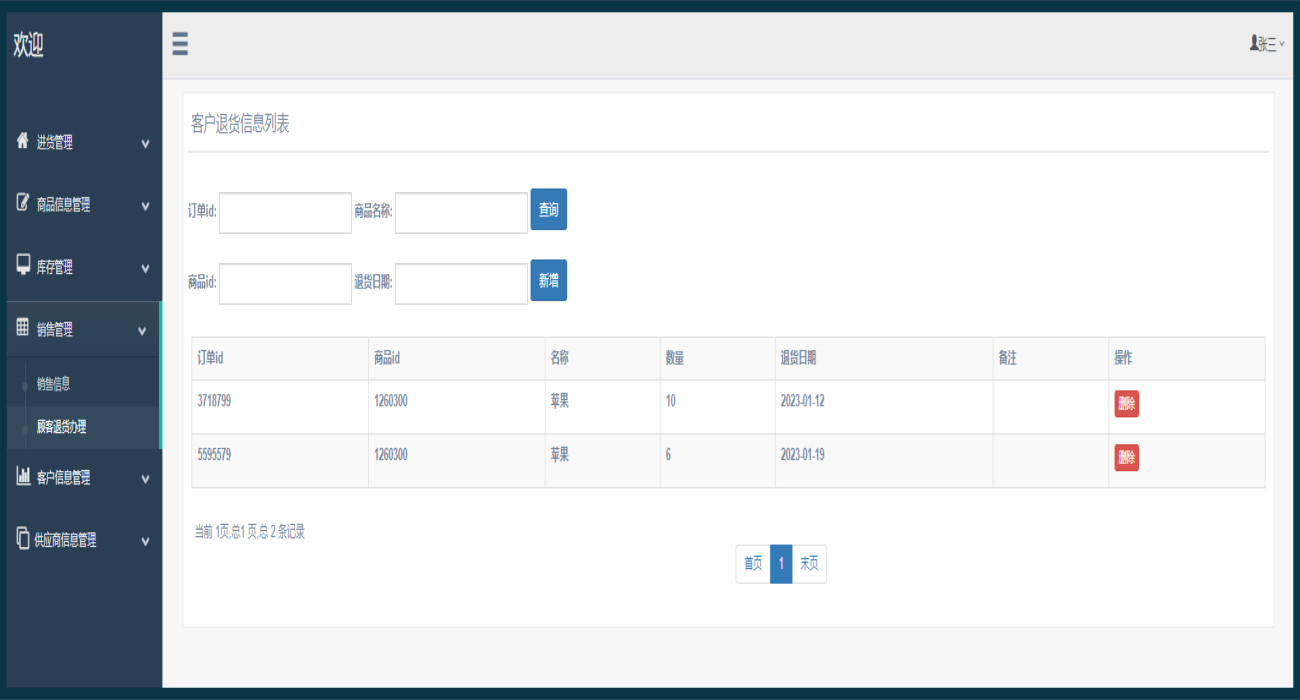
Task: Go to 末页 last page
Action: [x=809, y=564]
